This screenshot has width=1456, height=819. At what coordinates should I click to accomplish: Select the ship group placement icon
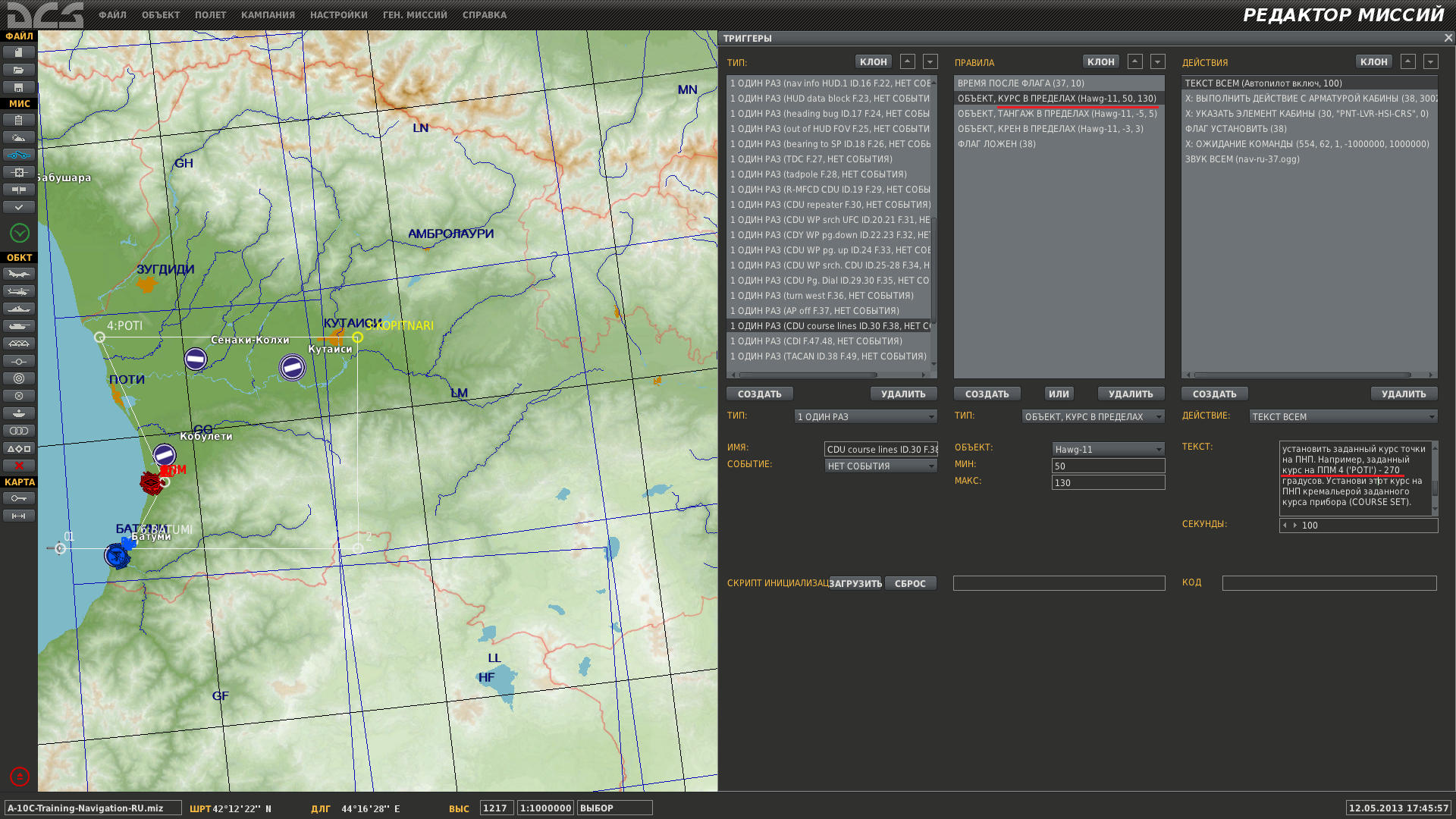19,309
